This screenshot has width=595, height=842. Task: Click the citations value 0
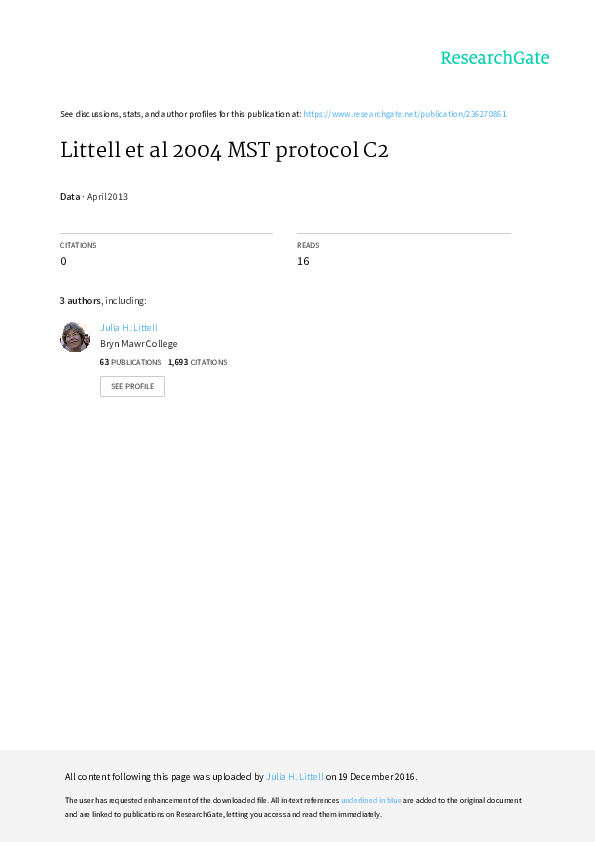coord(63,261)
